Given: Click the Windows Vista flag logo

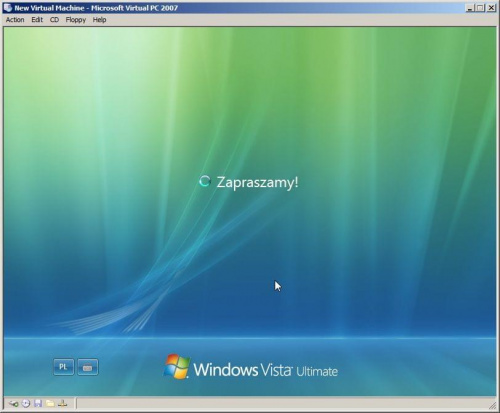Looking at the screenshot, I should [x=177, y=366].
